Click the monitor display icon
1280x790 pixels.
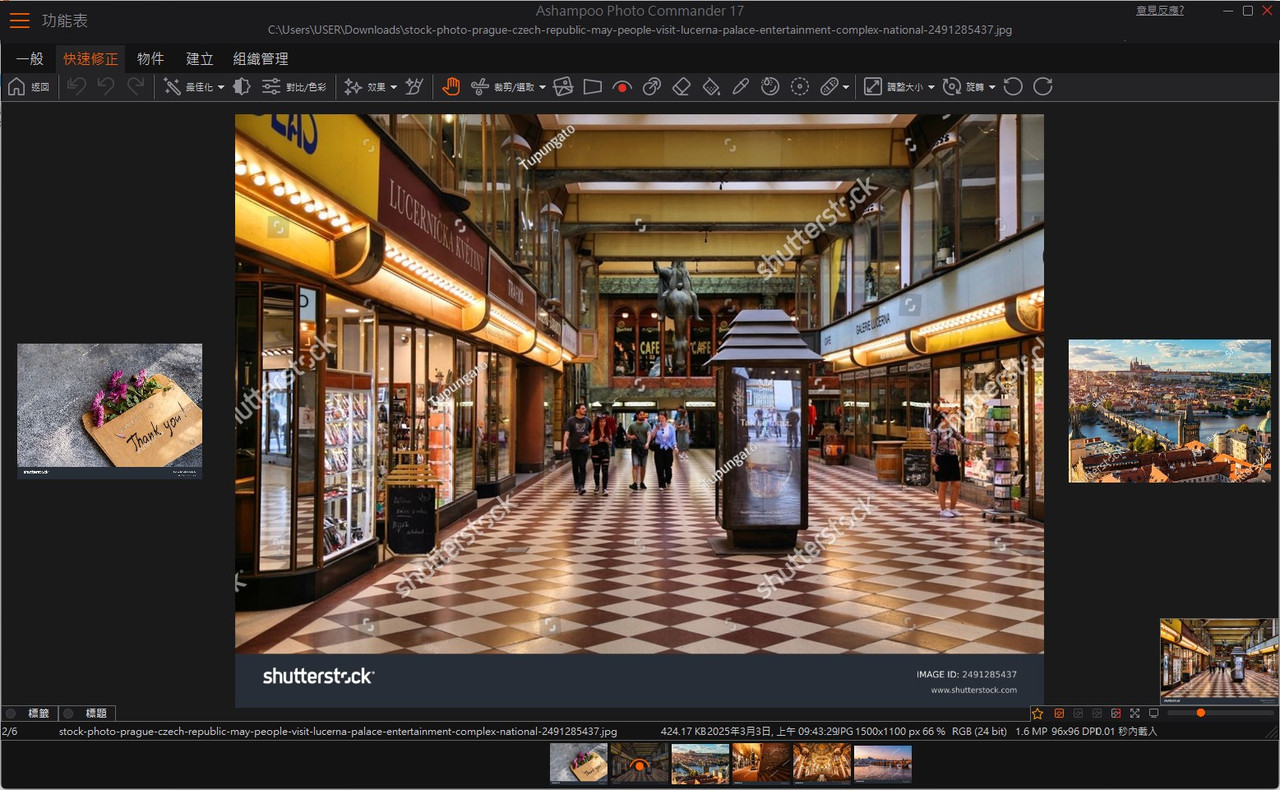pos(1154,713)
